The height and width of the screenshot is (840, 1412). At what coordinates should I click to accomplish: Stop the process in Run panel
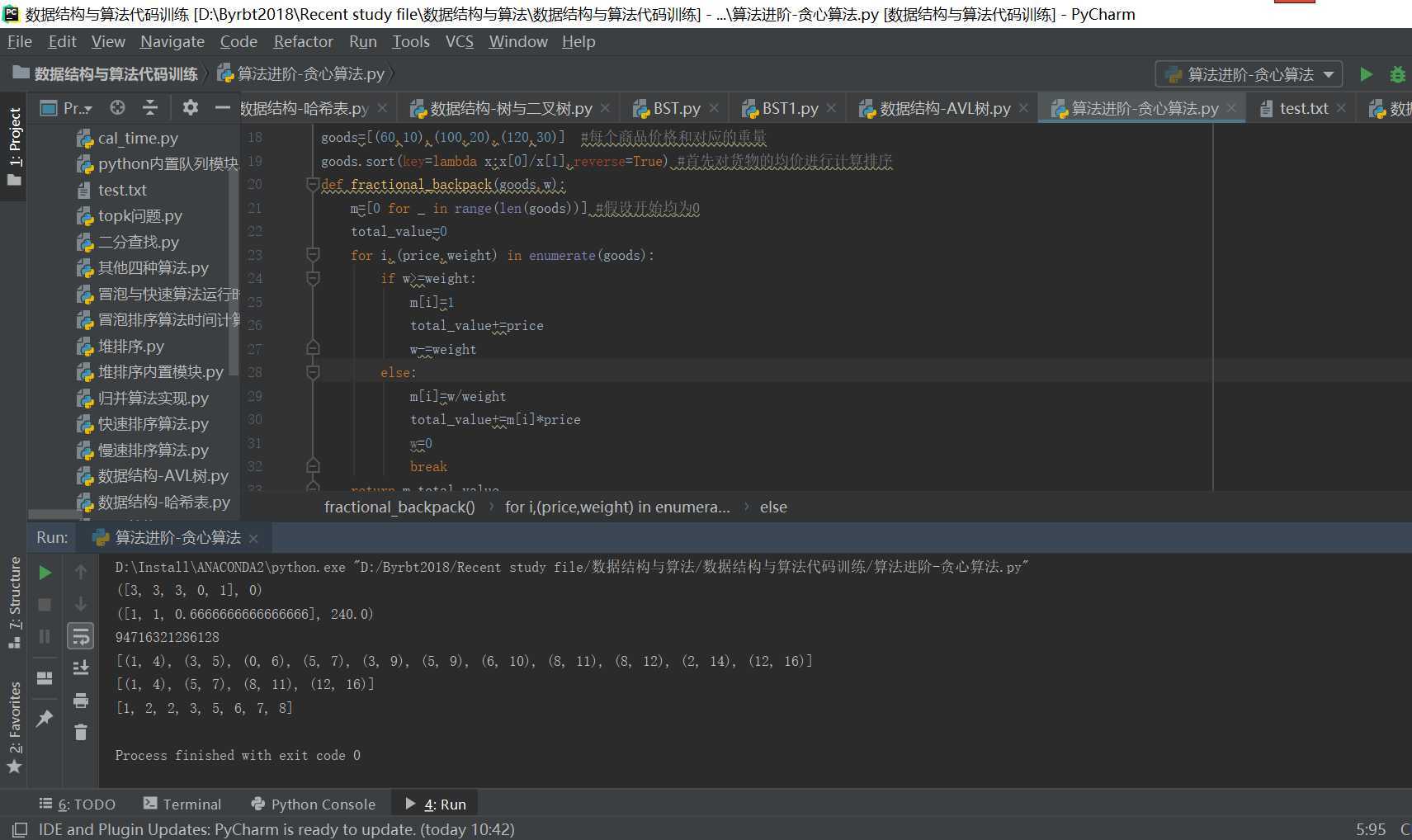point(45,605)
